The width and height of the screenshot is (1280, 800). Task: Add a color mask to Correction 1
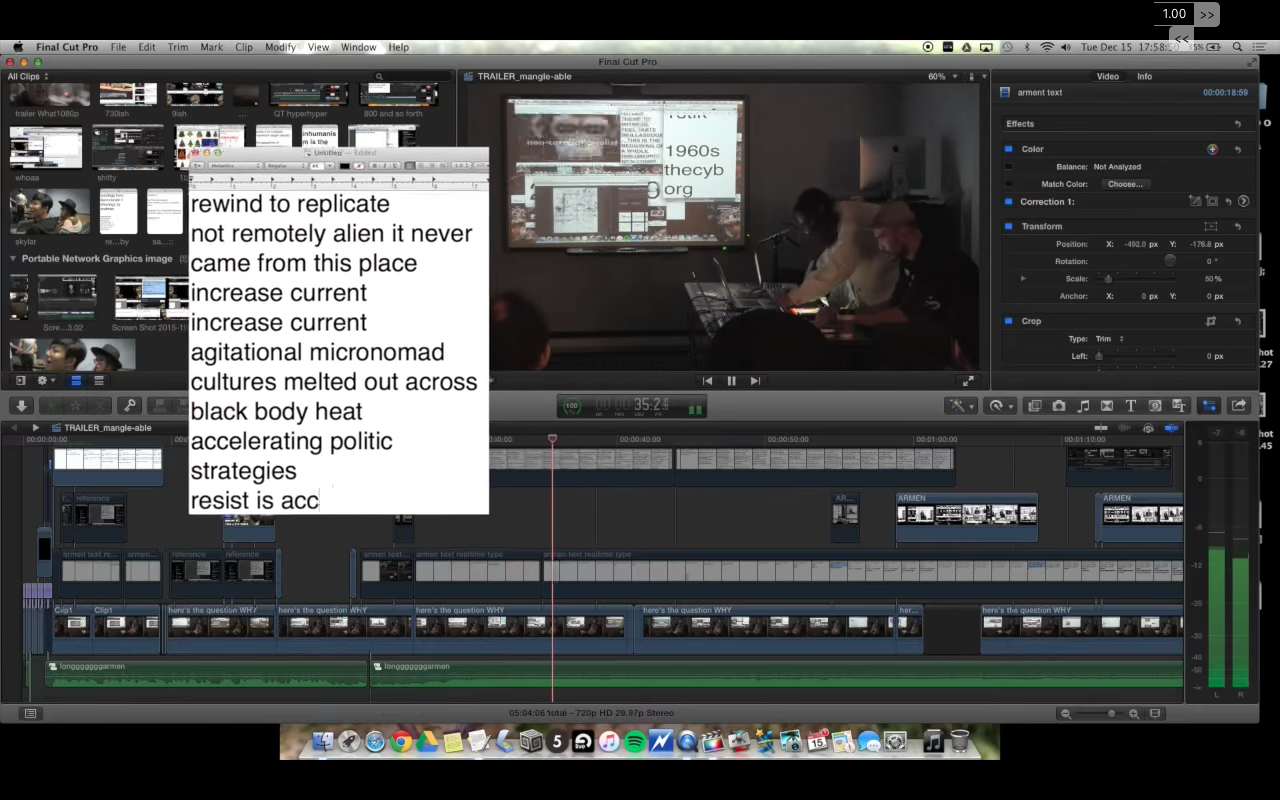(1195, 201)
